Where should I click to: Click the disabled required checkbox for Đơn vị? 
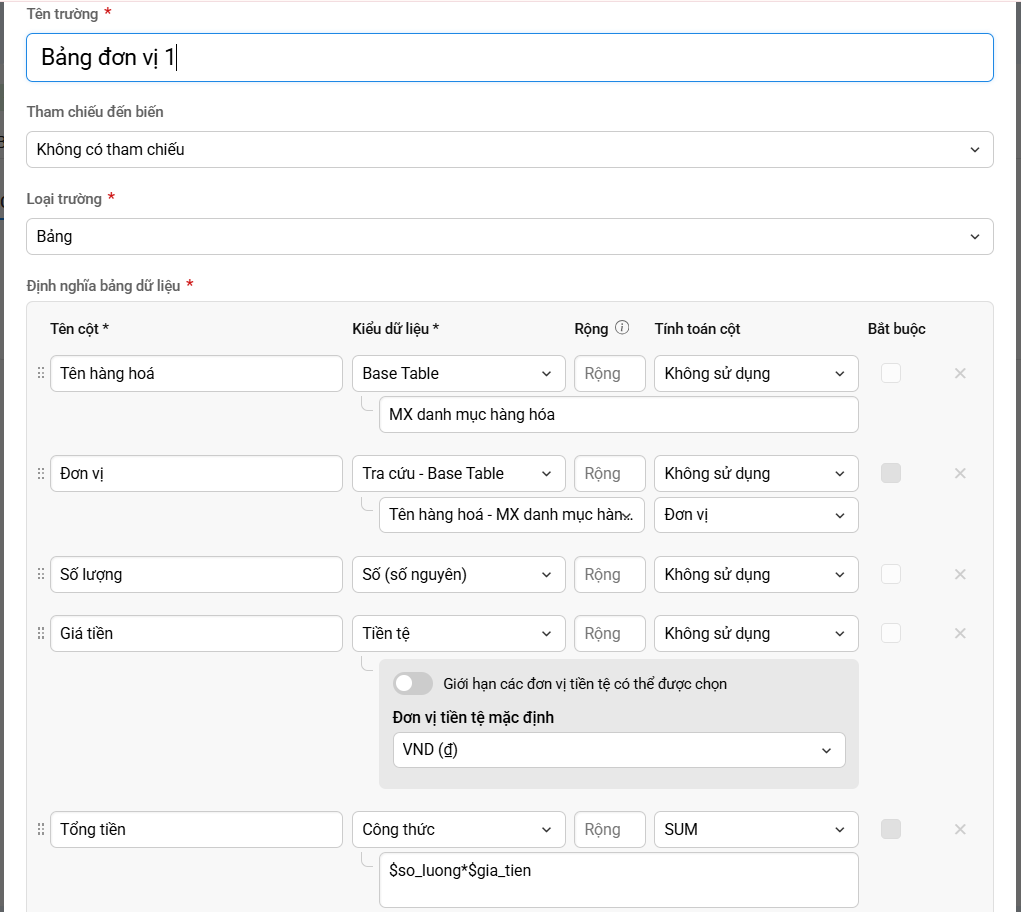tap(891, 473)
